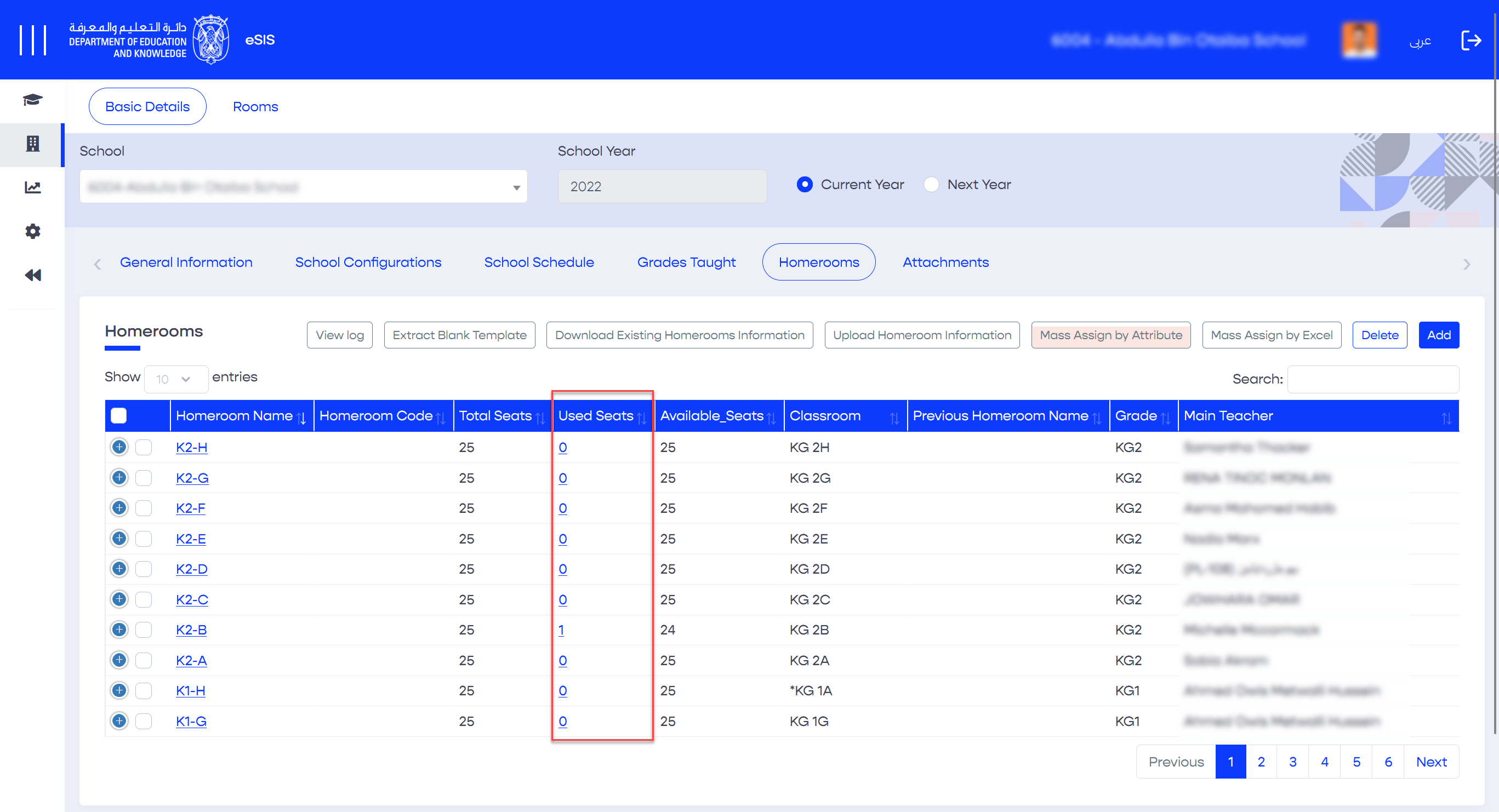Click the user avatar picture
1499x812 pixels.
1359,39
